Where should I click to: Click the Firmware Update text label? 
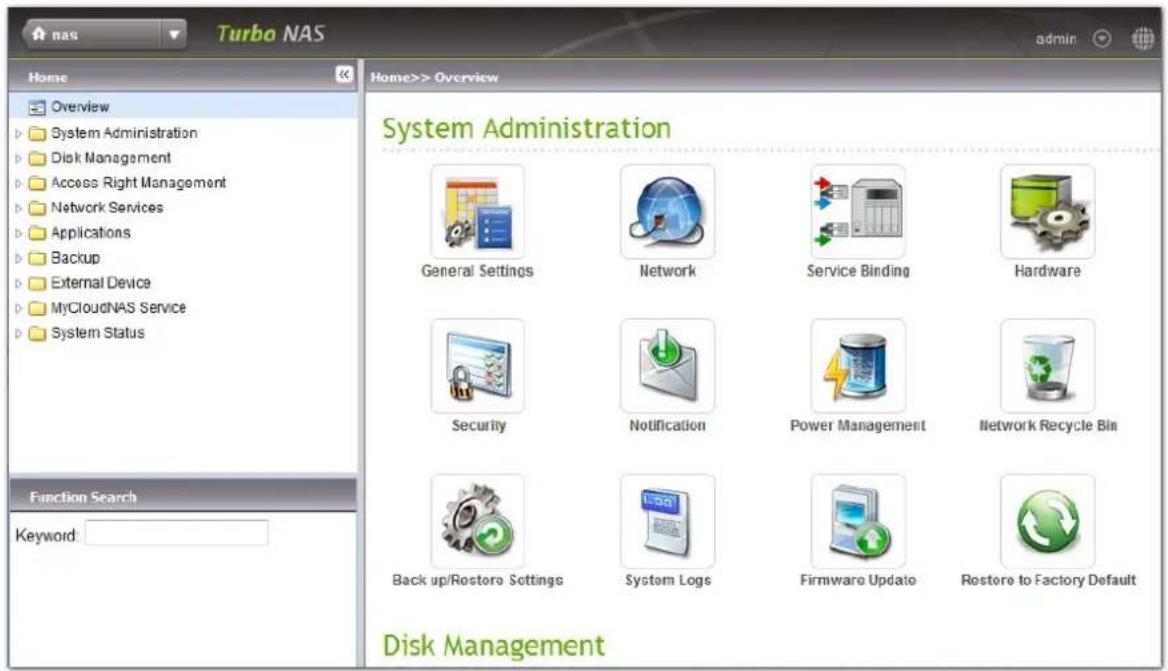point(858,580)
